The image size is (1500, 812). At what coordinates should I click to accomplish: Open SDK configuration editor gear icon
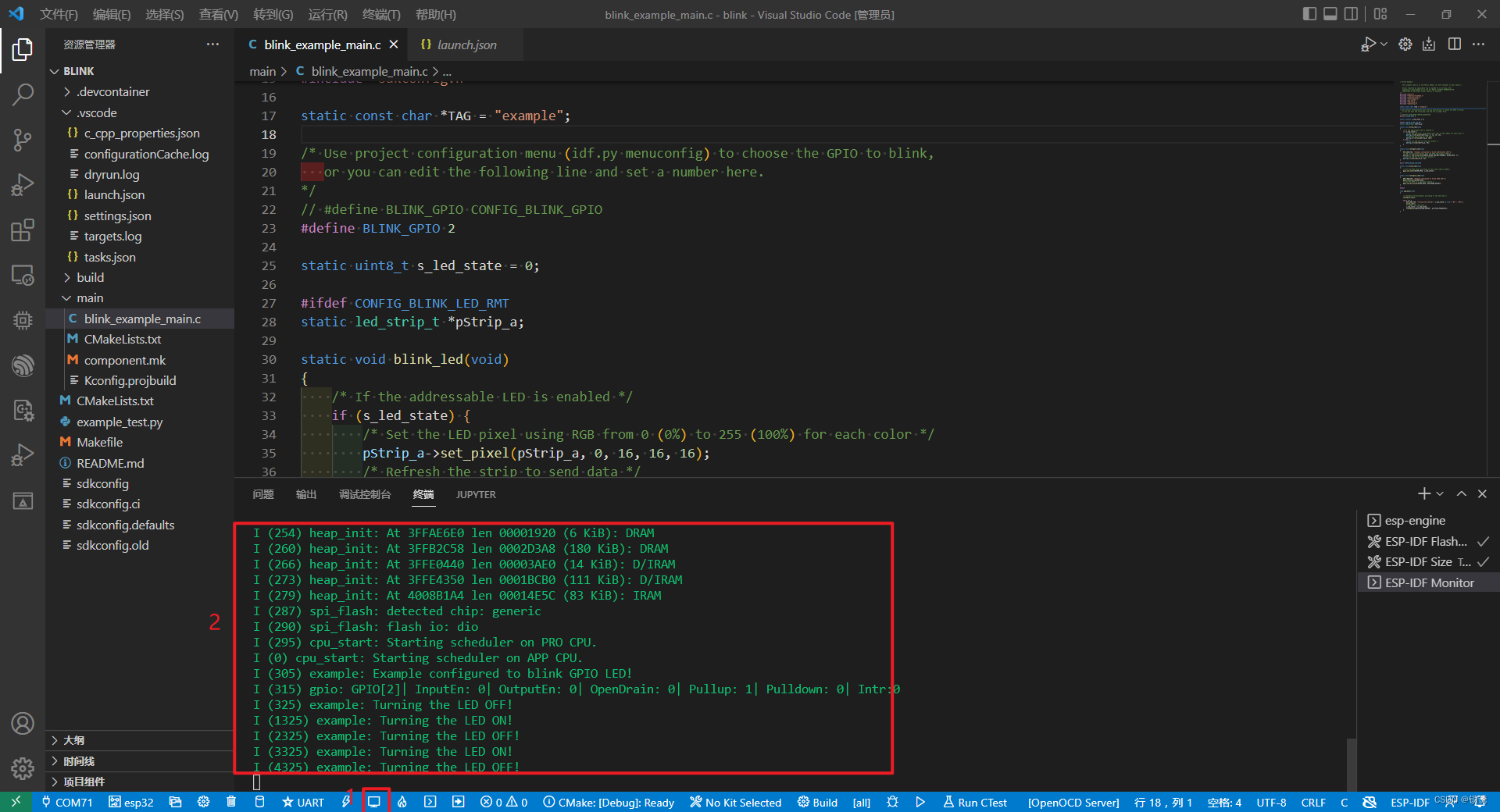(203, 802)
